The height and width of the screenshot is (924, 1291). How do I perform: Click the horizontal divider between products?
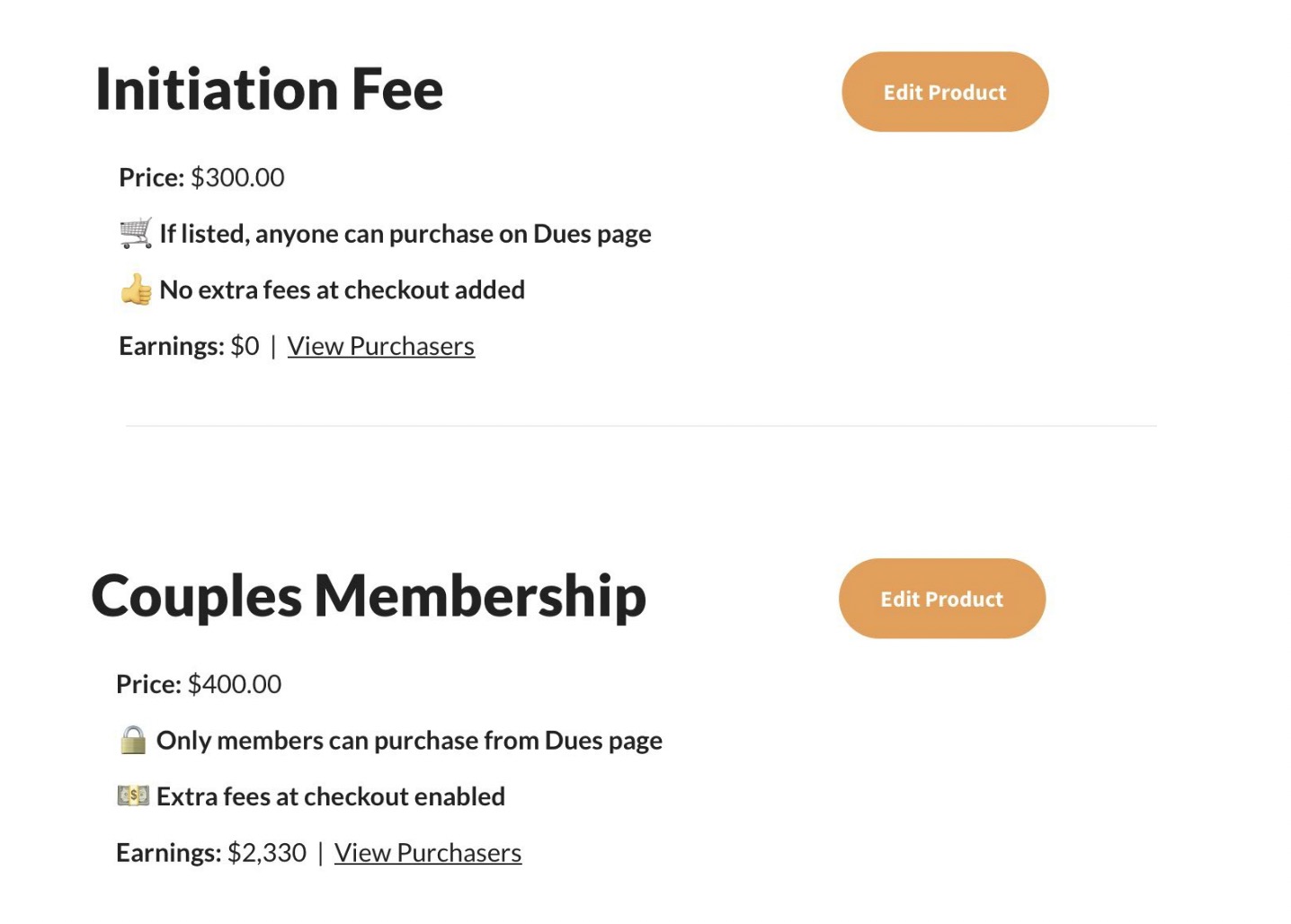(640, 426)
